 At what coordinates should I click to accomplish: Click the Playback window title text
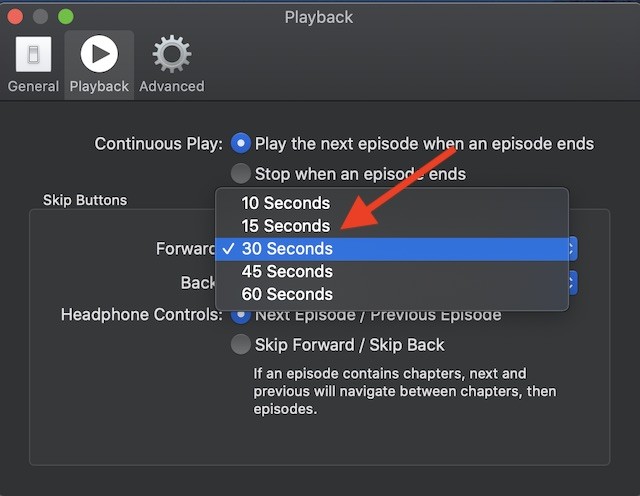click(x=319, y=18)
